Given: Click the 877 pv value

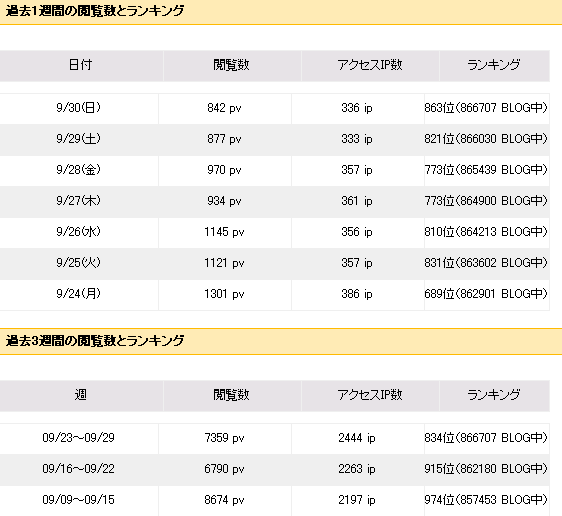Looking at the screenshot, I should [x=224, y=139].
